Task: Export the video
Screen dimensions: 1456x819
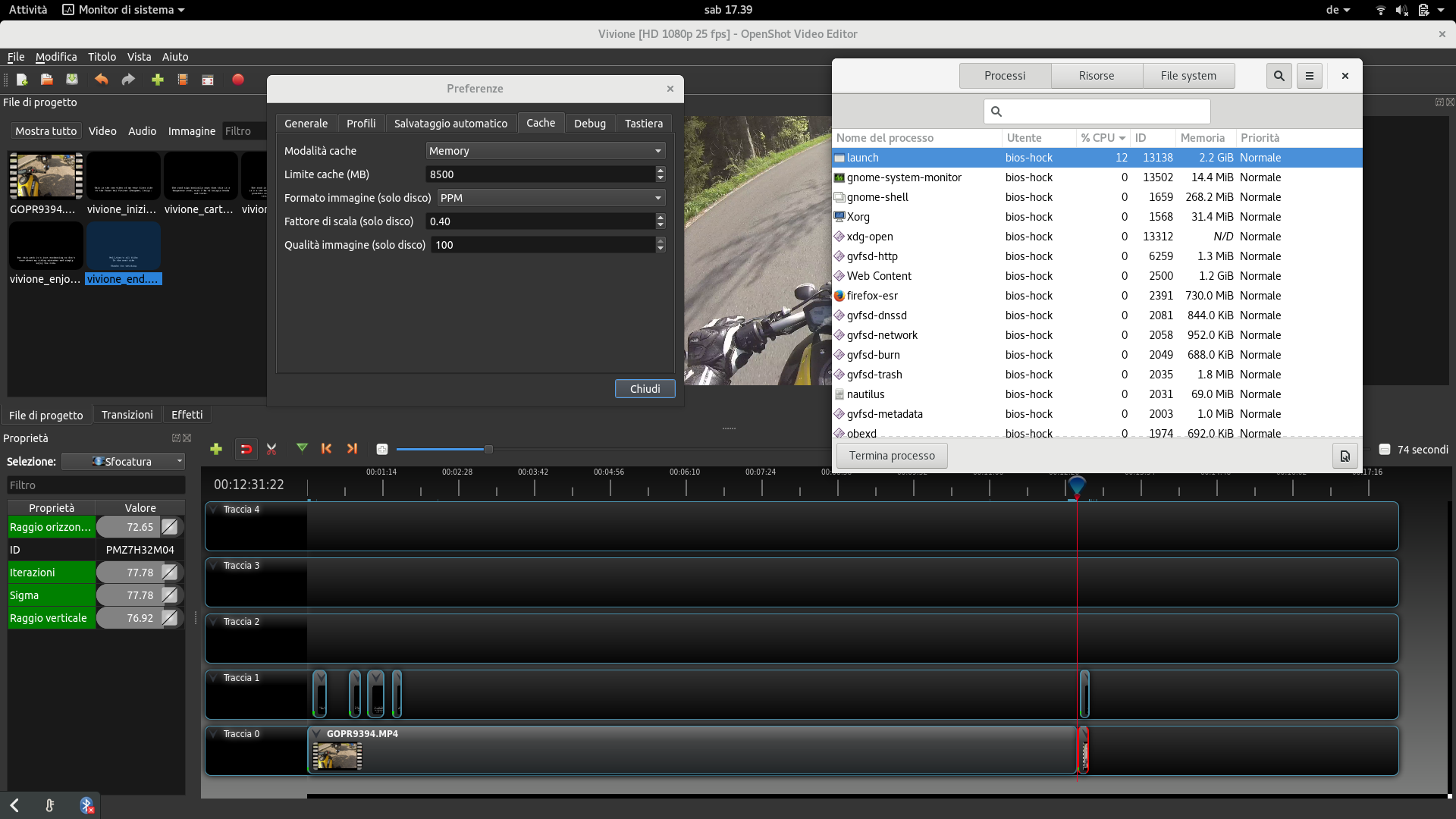Action: tap(237, 80)
